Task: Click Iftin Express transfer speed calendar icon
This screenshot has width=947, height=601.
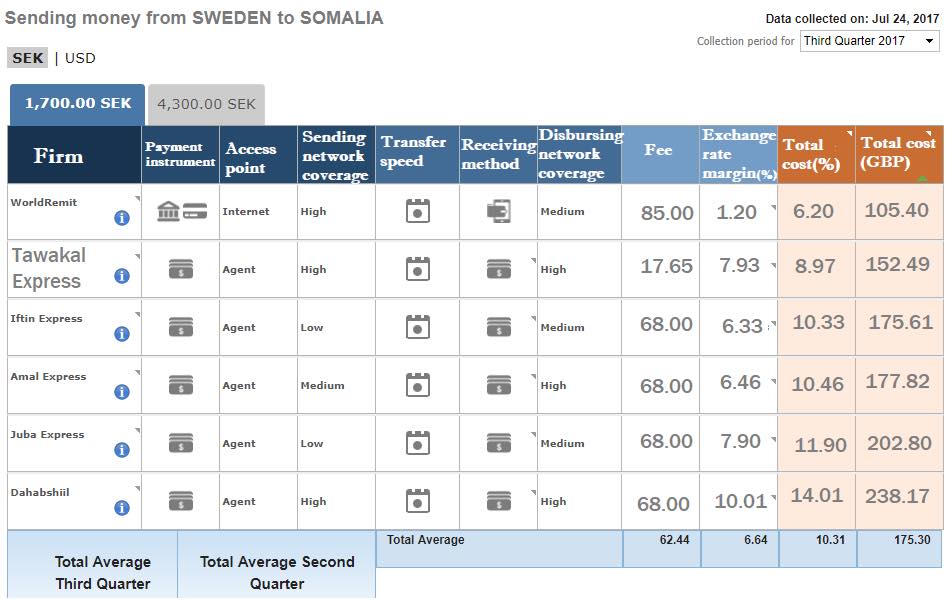Action: click(417, 327)
